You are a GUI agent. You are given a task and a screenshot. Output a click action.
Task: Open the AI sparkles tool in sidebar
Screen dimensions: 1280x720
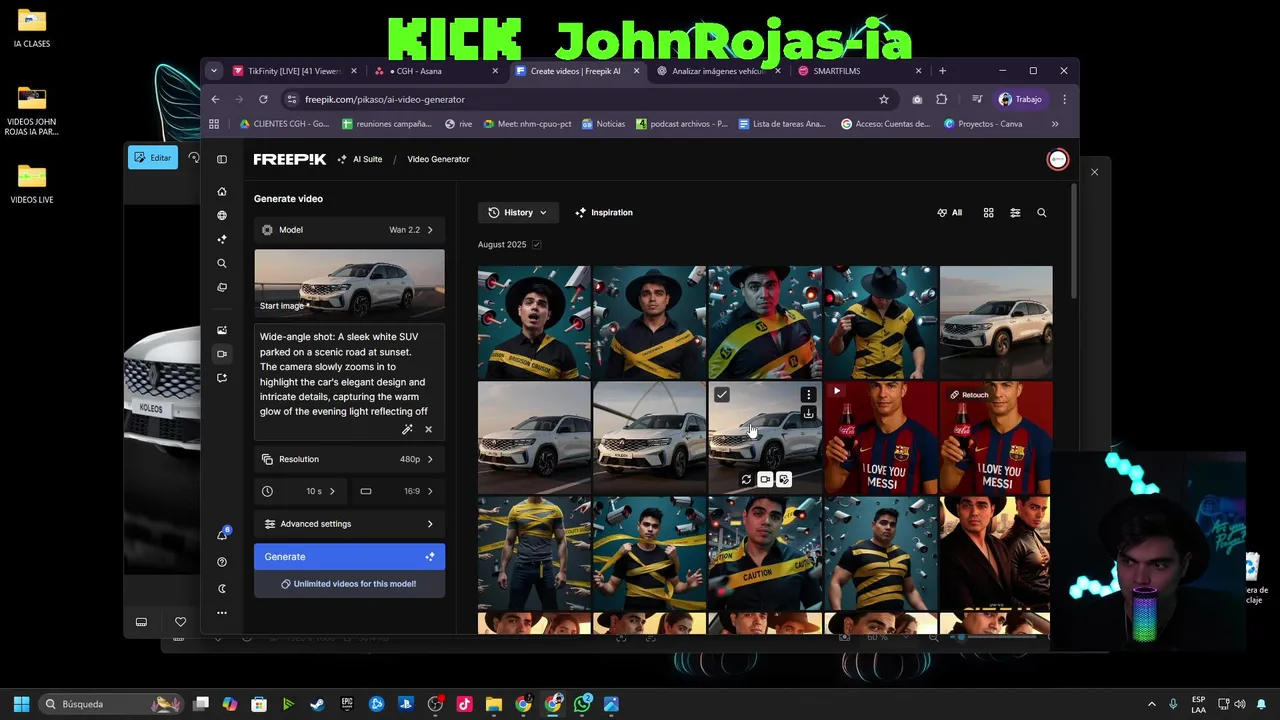(222, 239)
